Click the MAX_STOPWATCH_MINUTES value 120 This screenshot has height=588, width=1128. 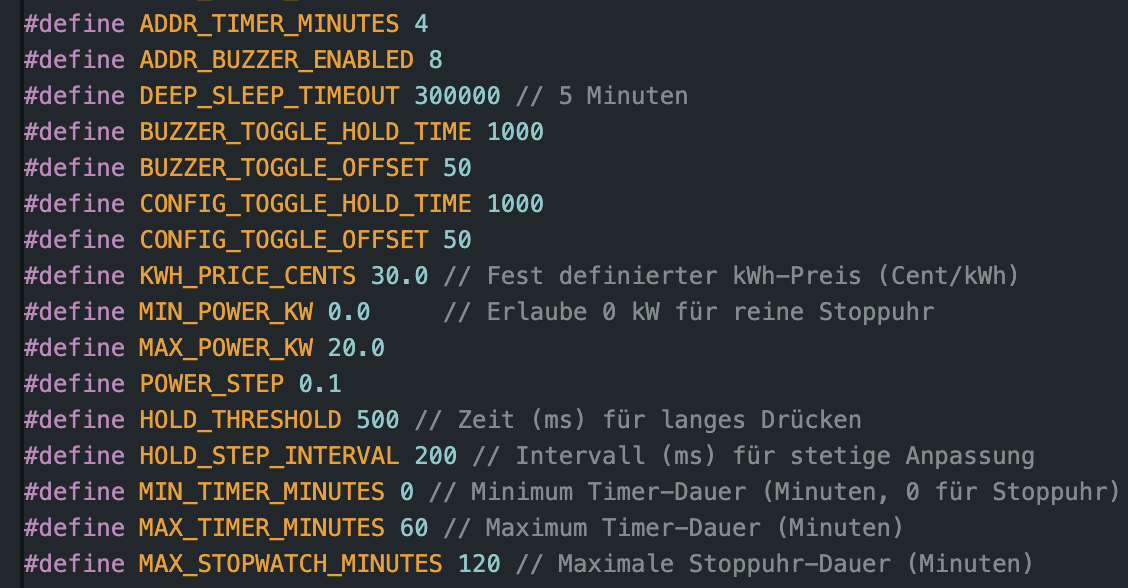[x=479, y=564]
